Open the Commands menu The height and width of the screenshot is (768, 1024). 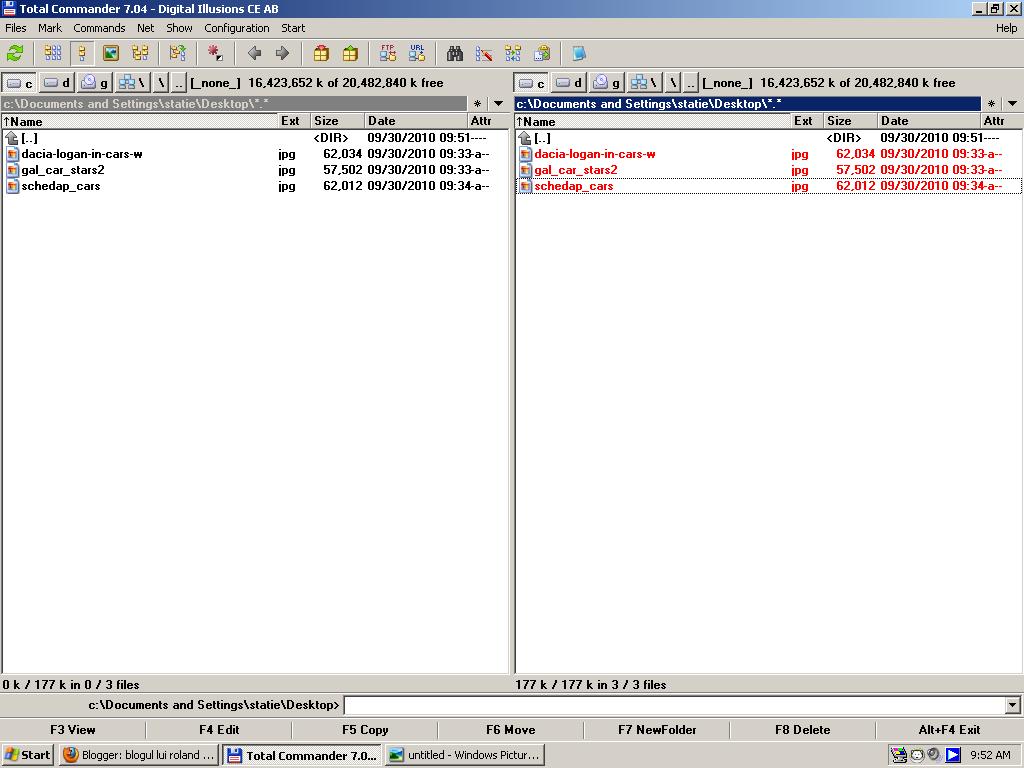99,28
